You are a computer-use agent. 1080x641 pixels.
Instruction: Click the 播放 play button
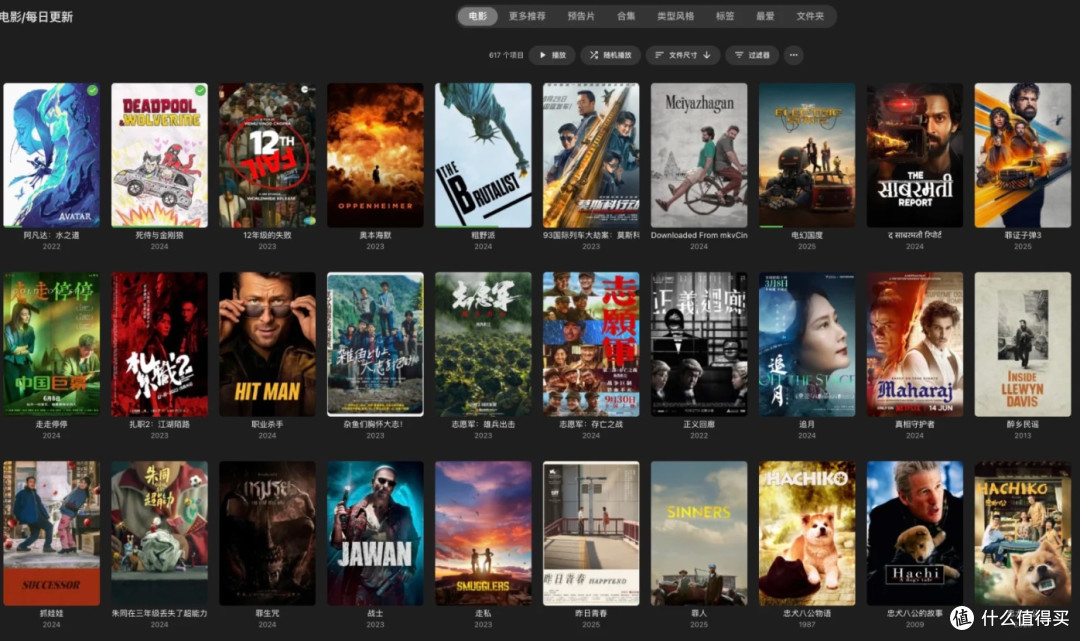point(552,55)
